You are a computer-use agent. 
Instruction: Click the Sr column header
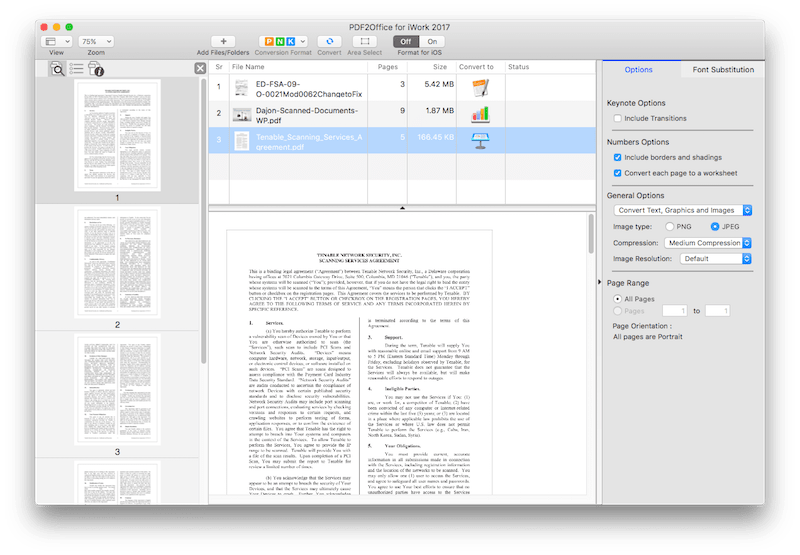click(x=219, y=67)
